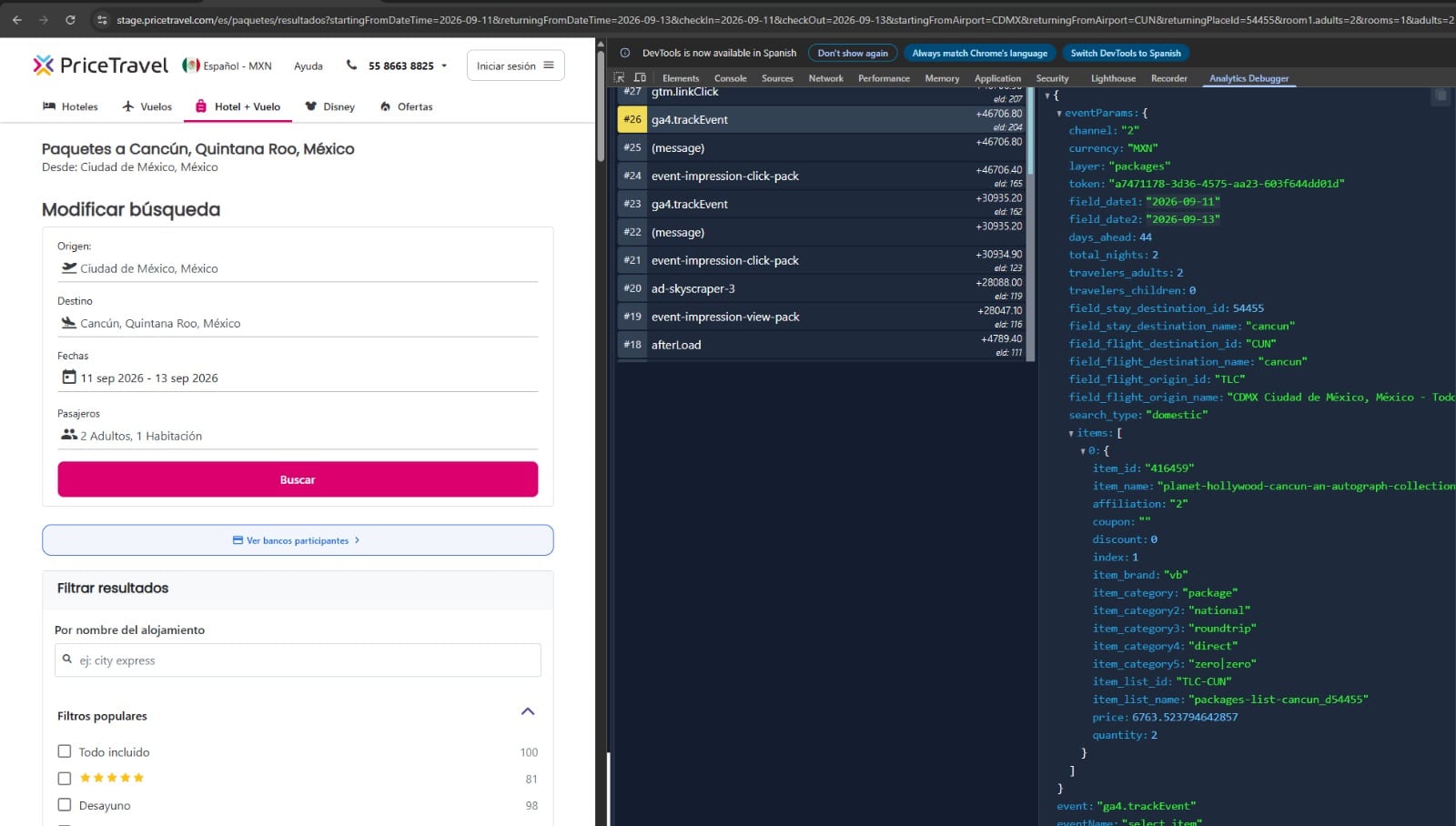Click the copy icon in event details panel
The image size is (1456, 826).
(1441, 96)
